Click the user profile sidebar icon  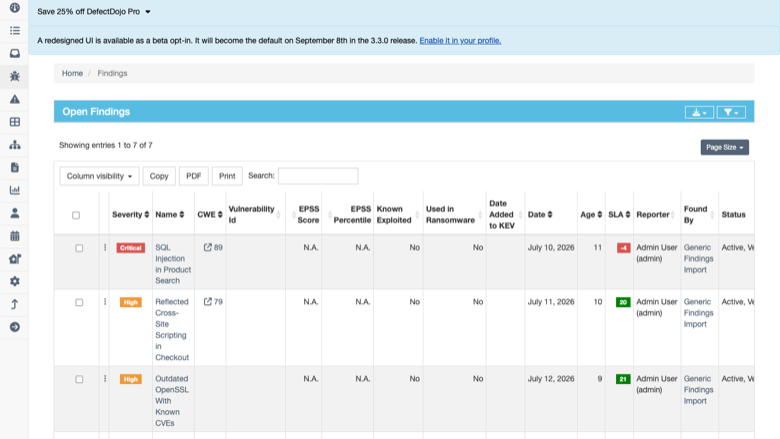[14, 213]
